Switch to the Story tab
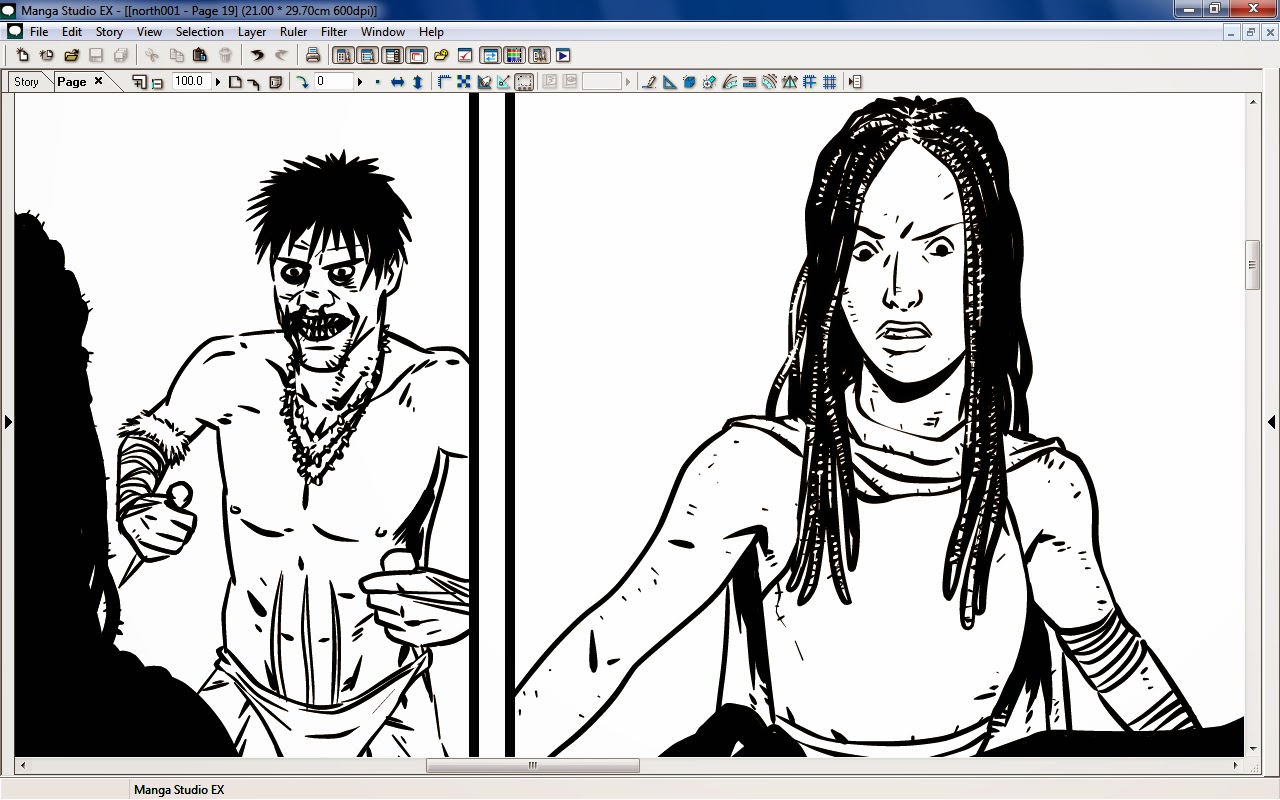Viewport: 1280px width, 800px height. tap(27, 82)
